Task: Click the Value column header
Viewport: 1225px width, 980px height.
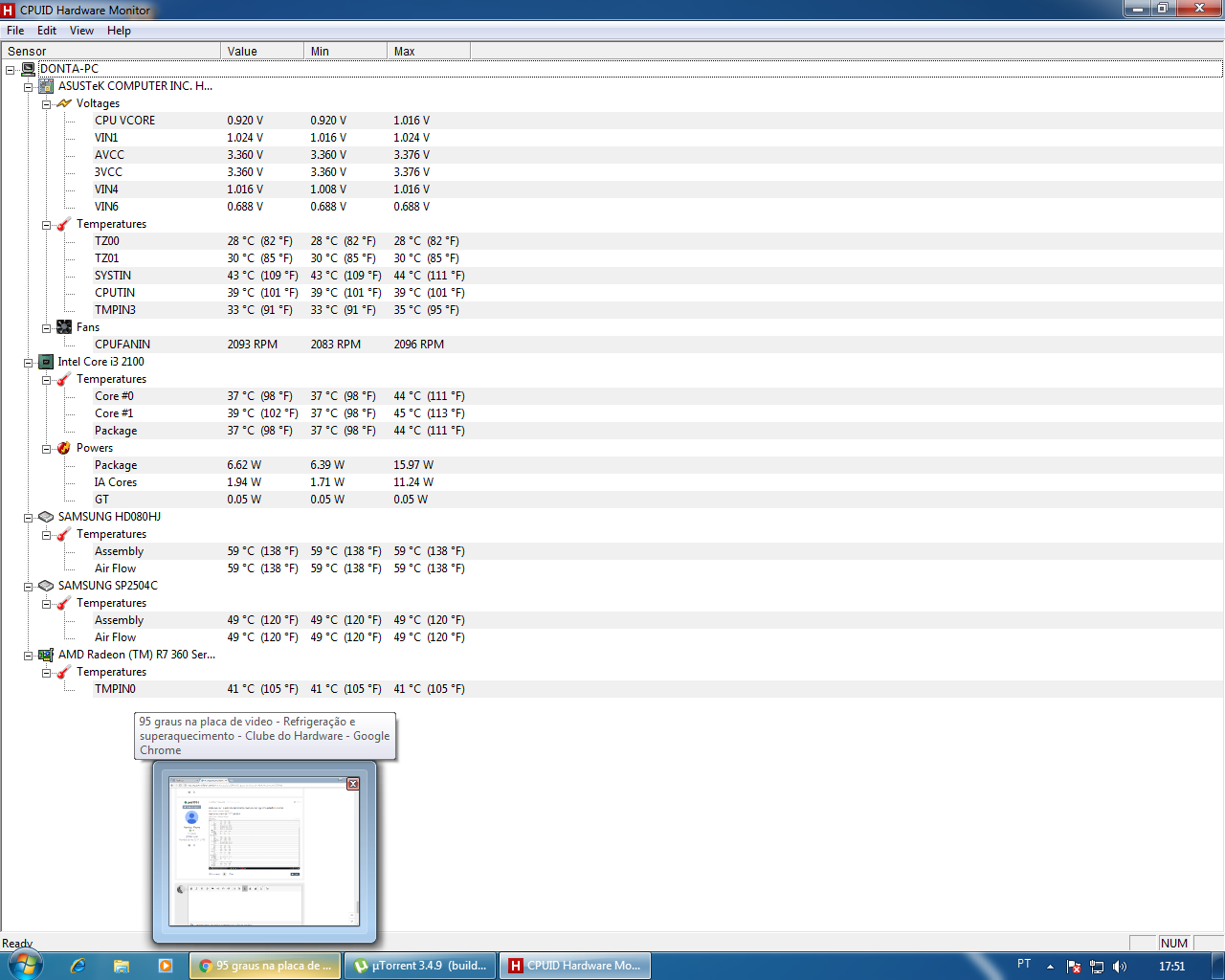Action: point(262,52)
